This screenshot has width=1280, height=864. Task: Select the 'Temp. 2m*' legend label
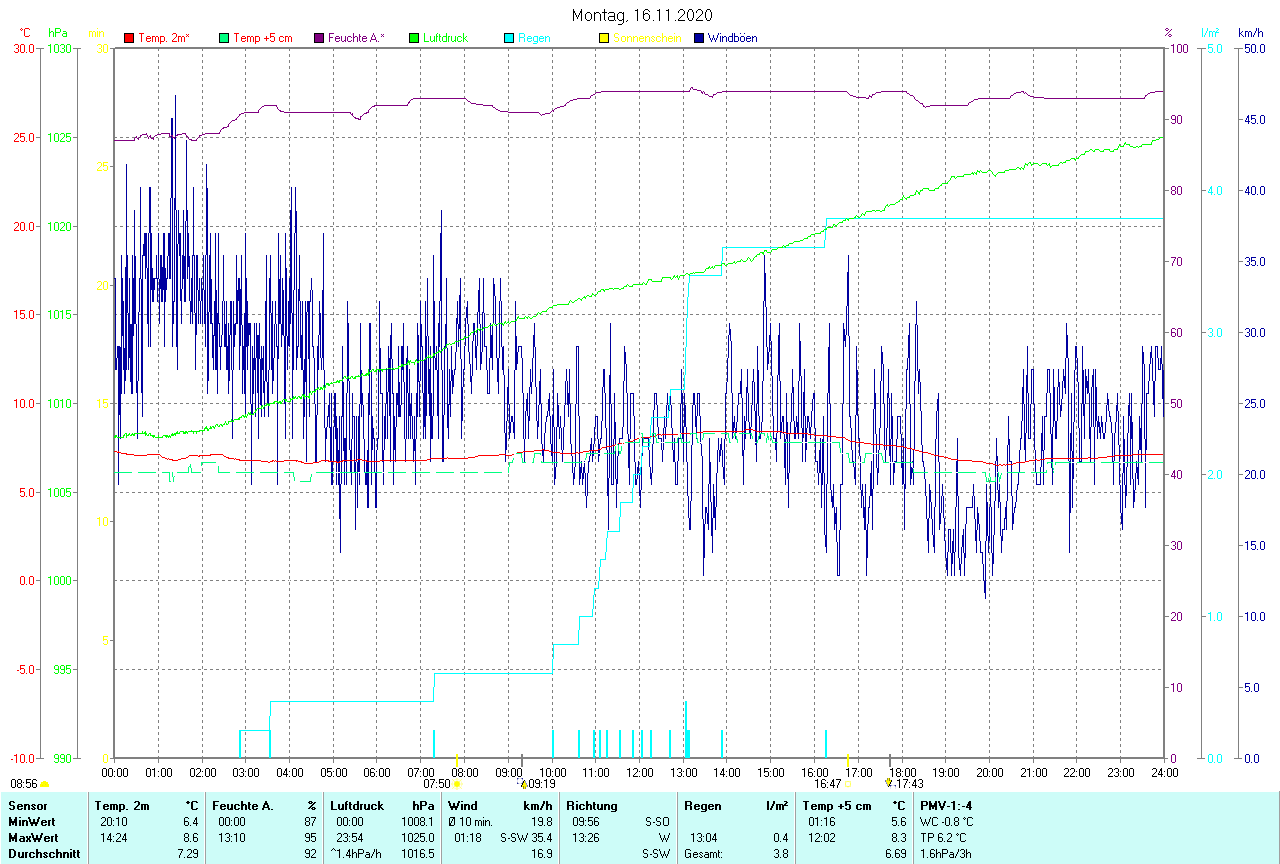point(164,38)
